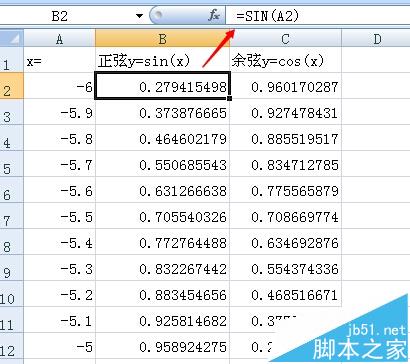410x364 pixels.
Task: Click the formula bar showing =SIN(A2)
Action: pyautogui.click(x=318, y=16)
